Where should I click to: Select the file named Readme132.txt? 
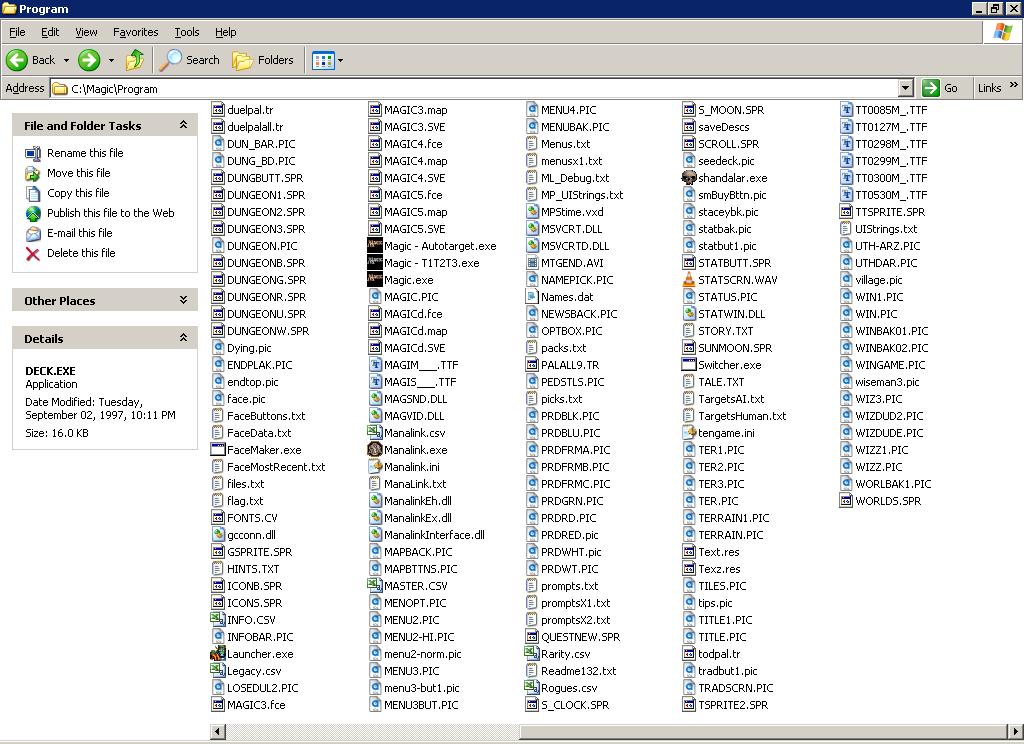click(578, 671)
